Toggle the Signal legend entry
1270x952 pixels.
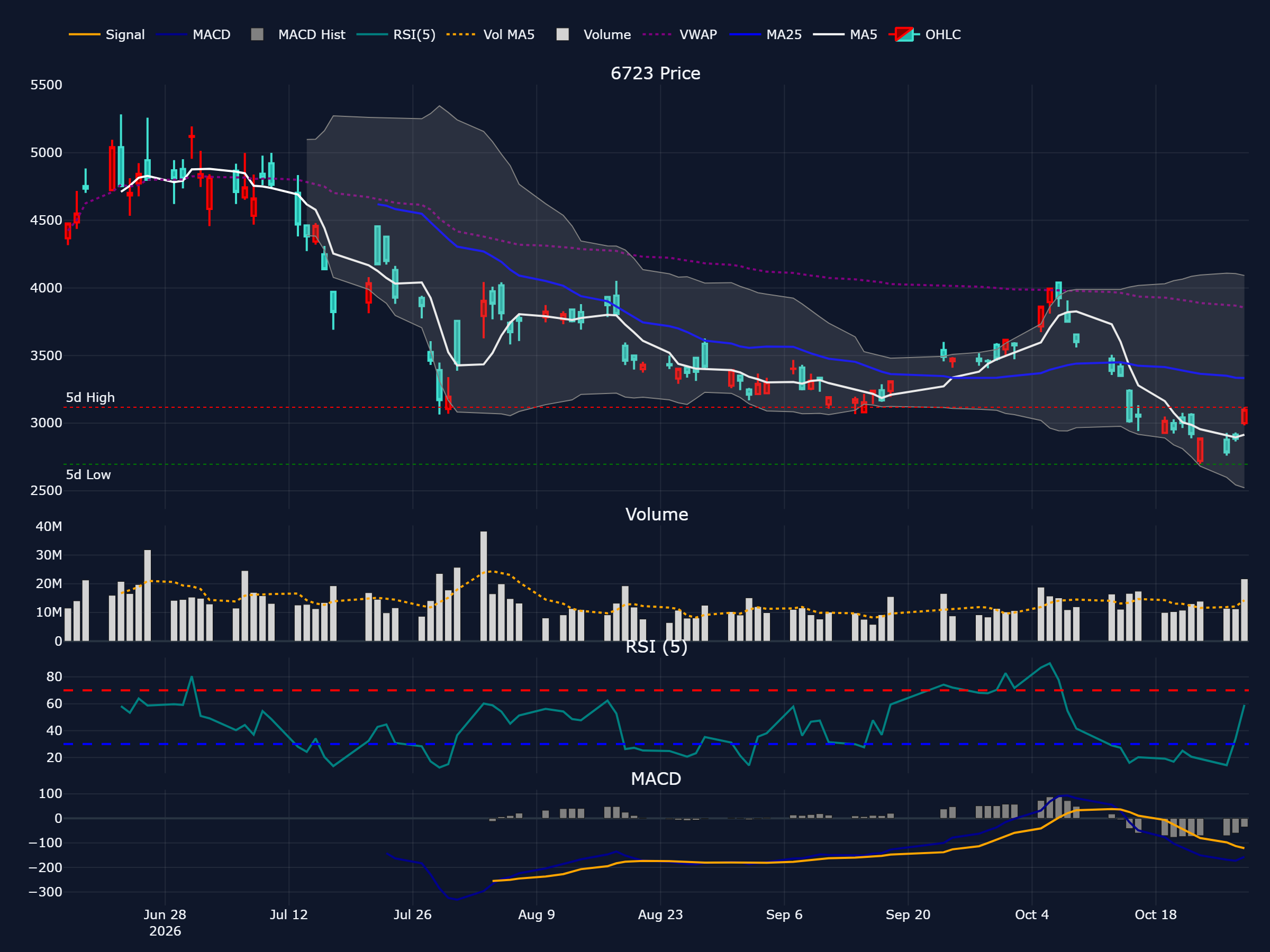107,34
